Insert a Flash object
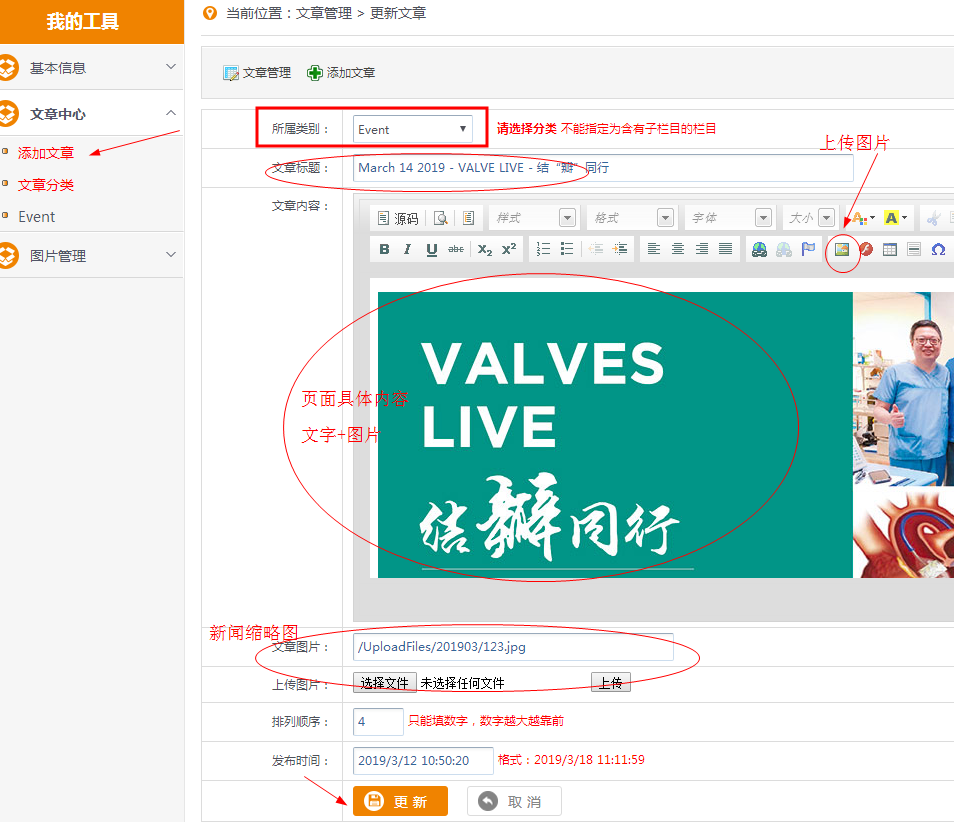This screenshot has width=954, height=822. (x=866, y=249)
